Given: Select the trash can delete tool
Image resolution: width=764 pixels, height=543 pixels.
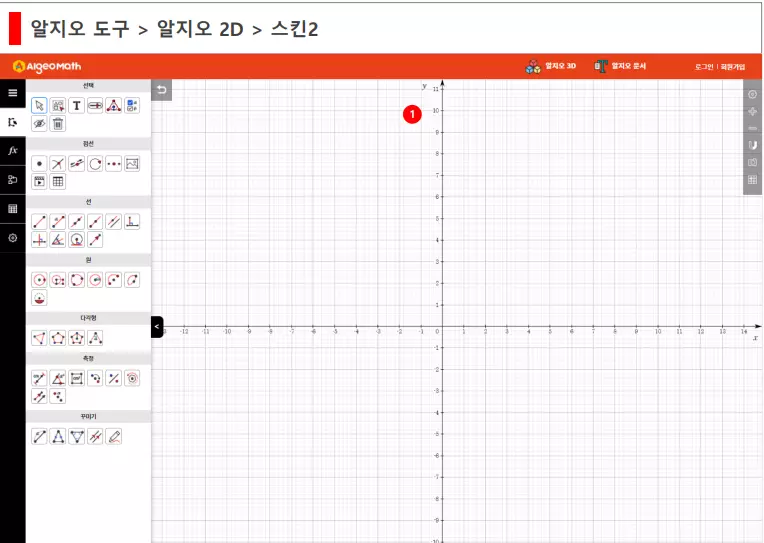Looking at the screenshot, I should click(57, 124).
